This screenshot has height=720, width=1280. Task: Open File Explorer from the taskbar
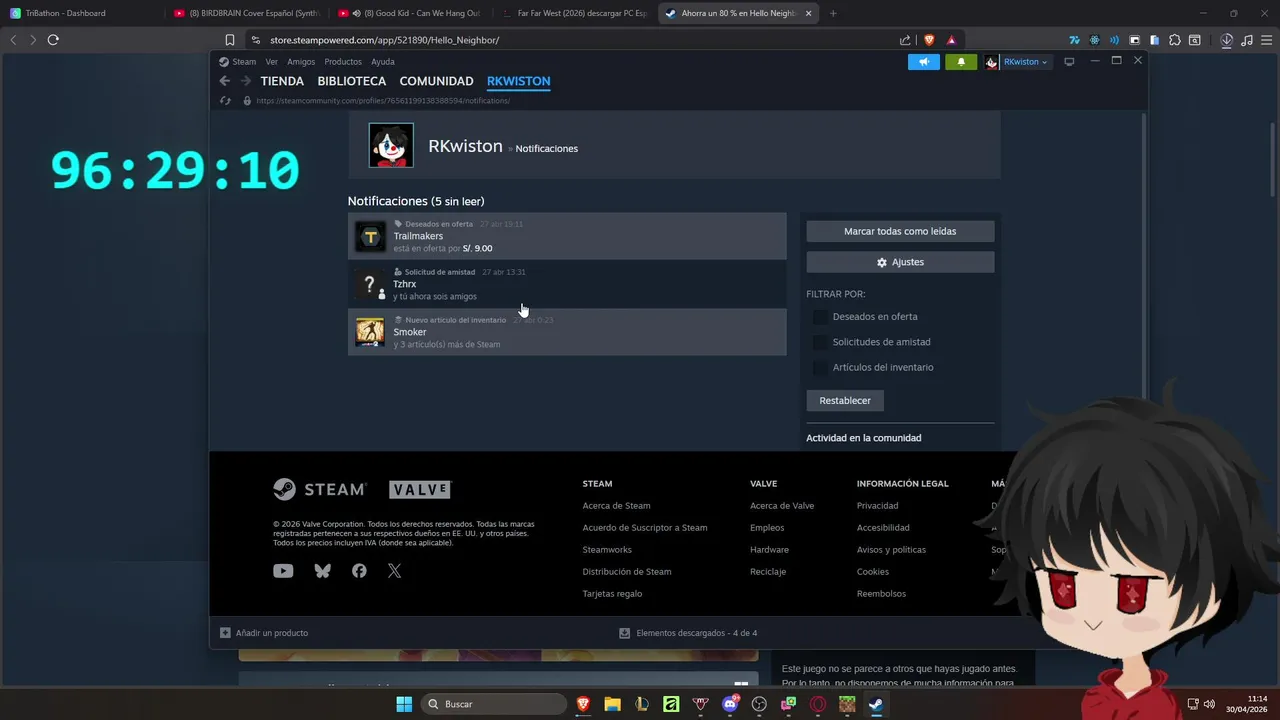click(612, 704)
